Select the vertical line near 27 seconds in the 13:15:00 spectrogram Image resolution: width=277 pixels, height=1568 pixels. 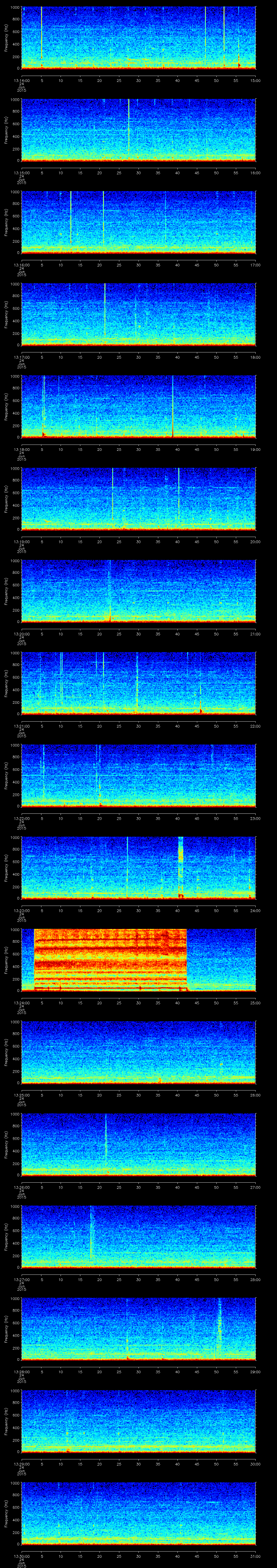pos(128,125)
